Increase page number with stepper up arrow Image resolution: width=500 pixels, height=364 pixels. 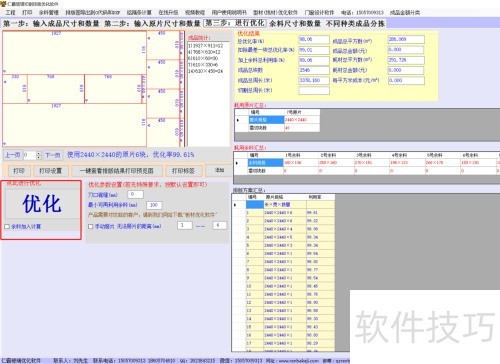point(39,153)
